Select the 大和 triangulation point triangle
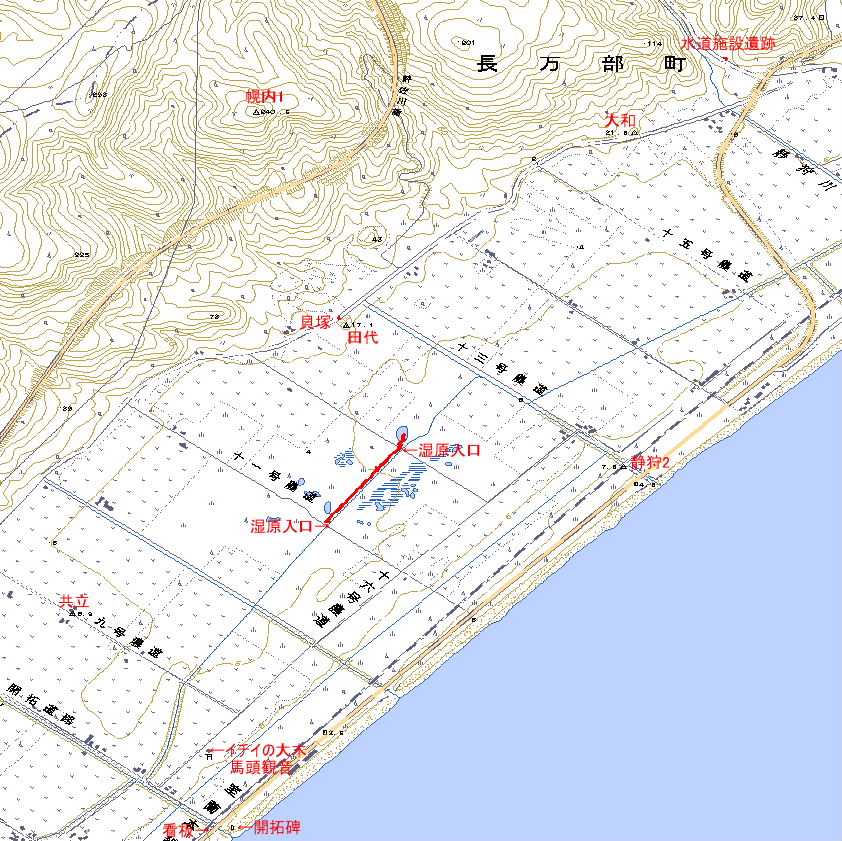Screen dimensions: 842x841 coord(635,132)
